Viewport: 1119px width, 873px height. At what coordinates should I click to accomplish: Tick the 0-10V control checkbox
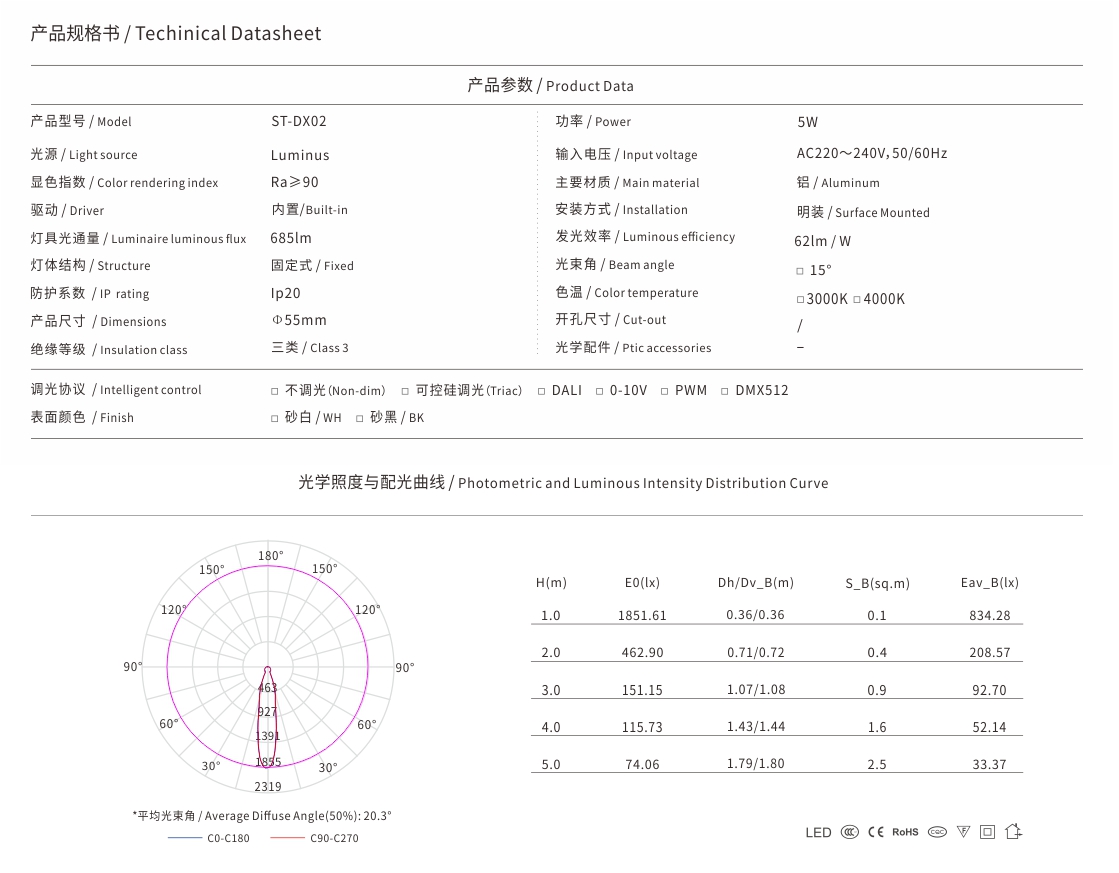pyautogui.click(x=599, y=391)
